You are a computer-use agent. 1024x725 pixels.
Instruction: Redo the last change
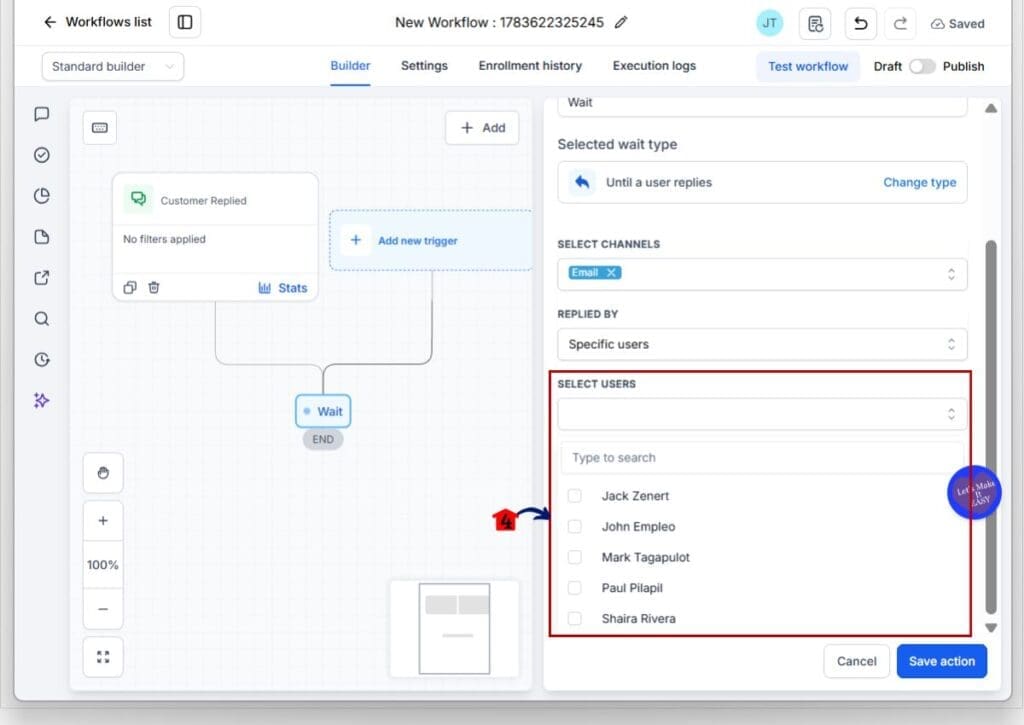tap(901, 24)
